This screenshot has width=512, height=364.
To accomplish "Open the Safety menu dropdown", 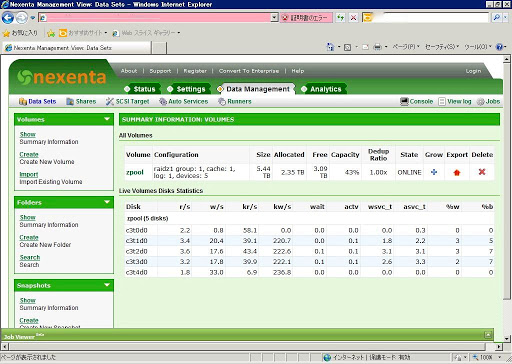I will 442,47.
